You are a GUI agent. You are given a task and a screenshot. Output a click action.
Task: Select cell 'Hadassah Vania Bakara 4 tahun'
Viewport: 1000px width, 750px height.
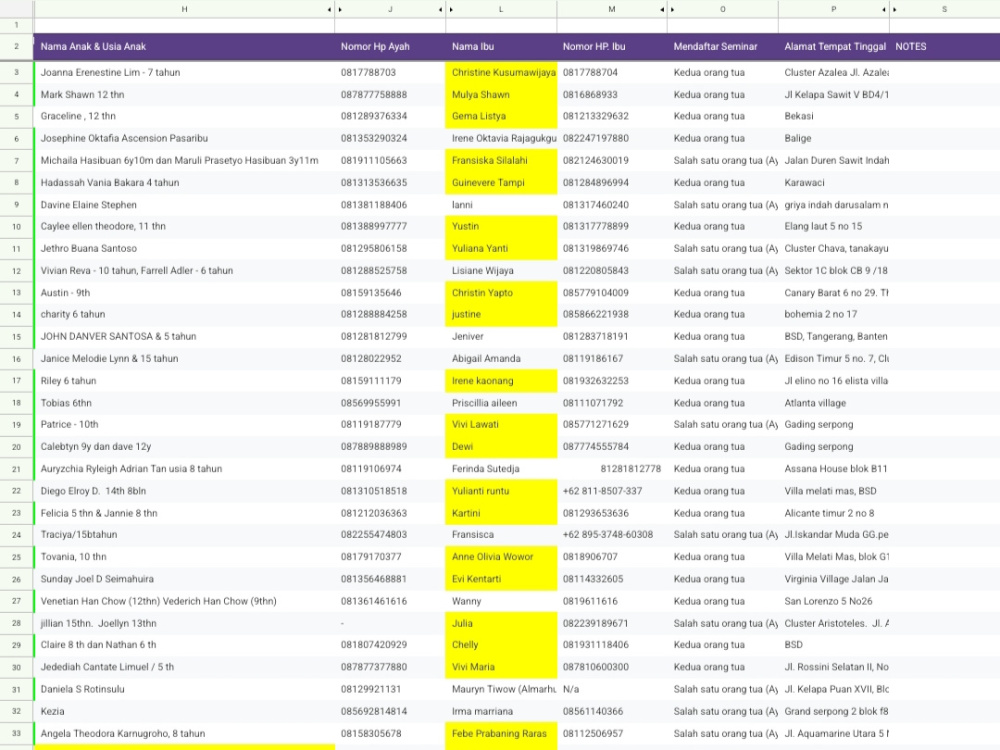[x=184, y=182]
